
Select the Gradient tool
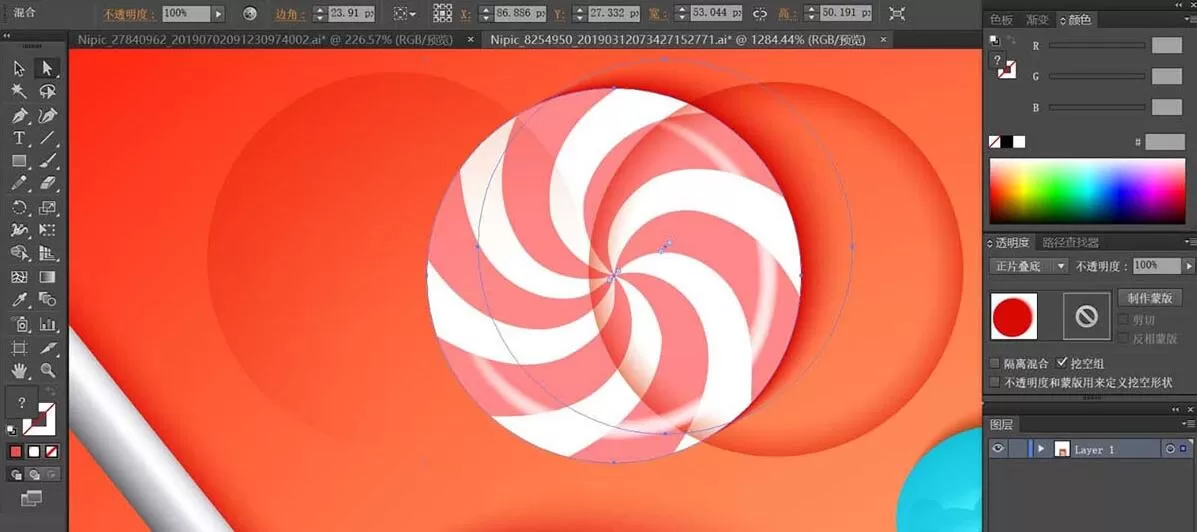[47, 277]
